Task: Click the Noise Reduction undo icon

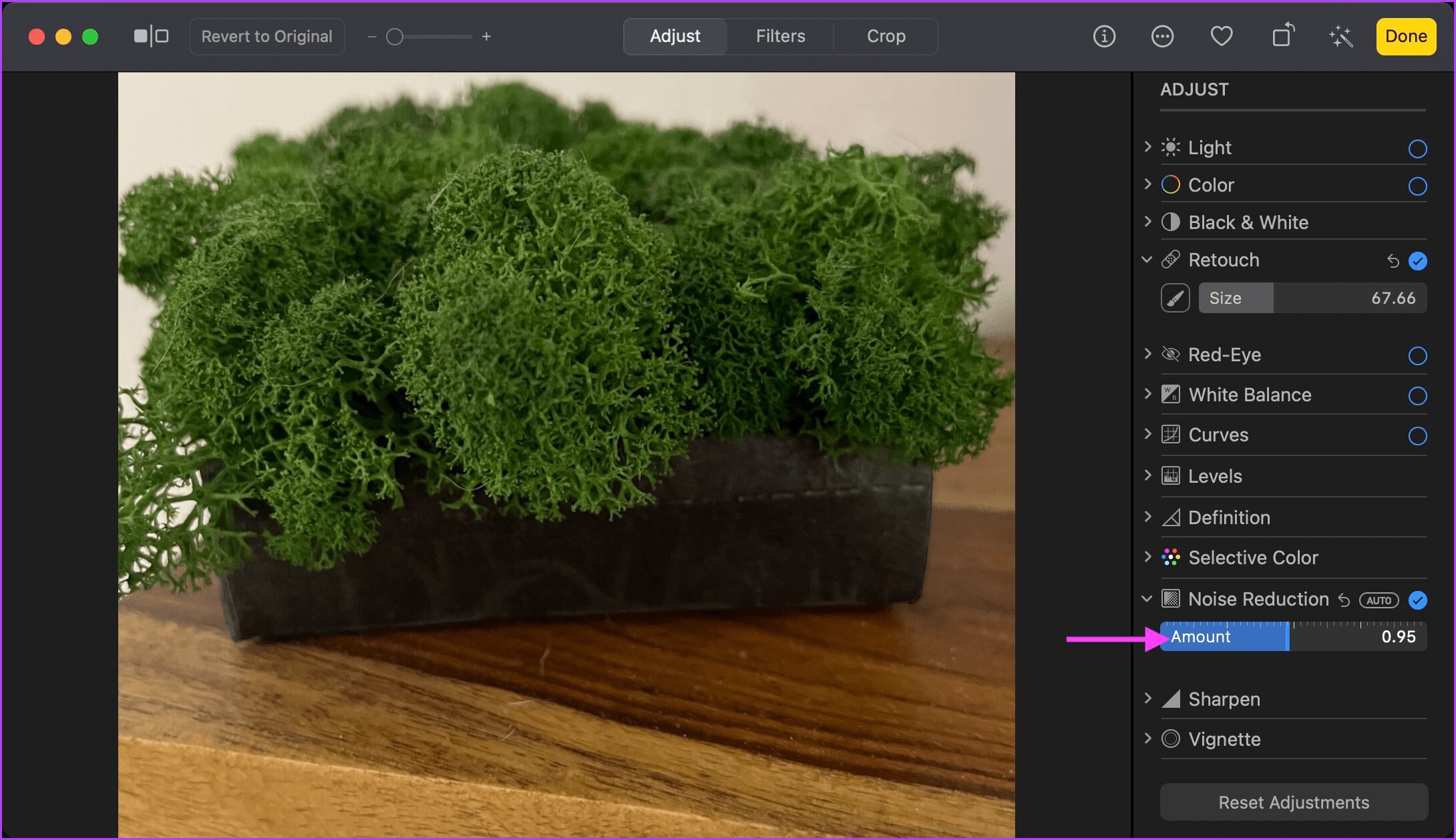Action: click(x=1345, y=599)
